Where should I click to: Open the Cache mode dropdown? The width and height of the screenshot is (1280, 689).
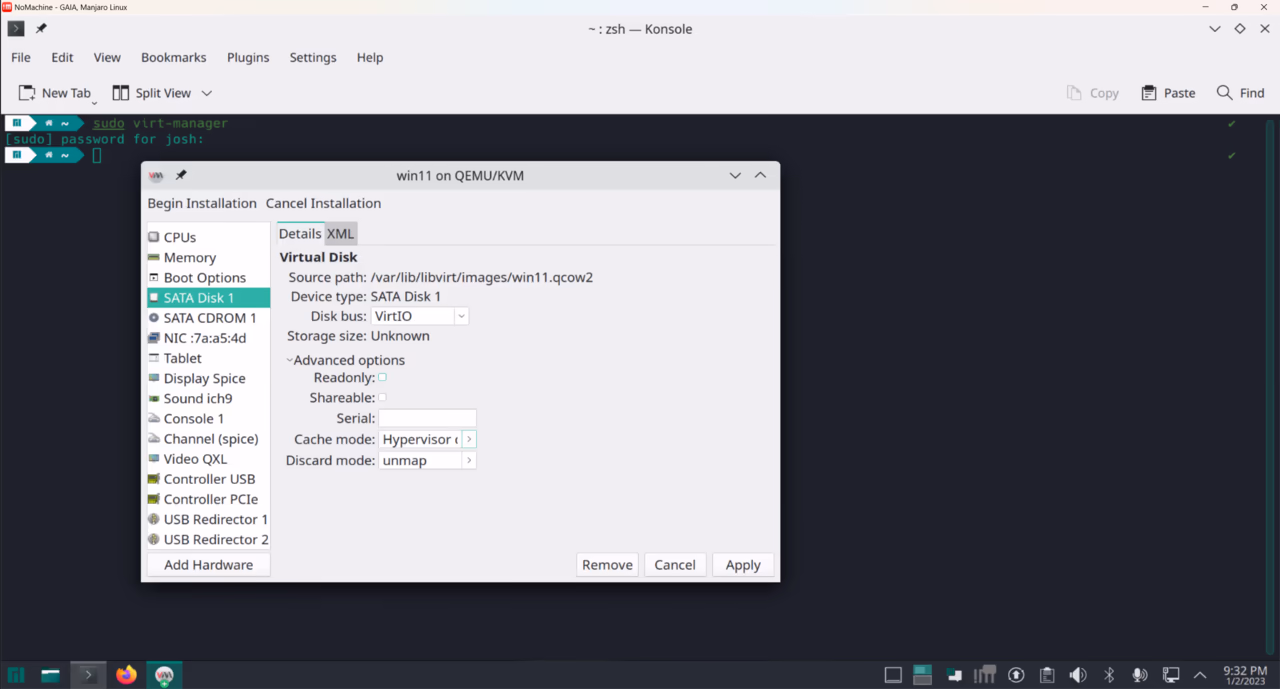pyautogui.click(x=468, y=439)
